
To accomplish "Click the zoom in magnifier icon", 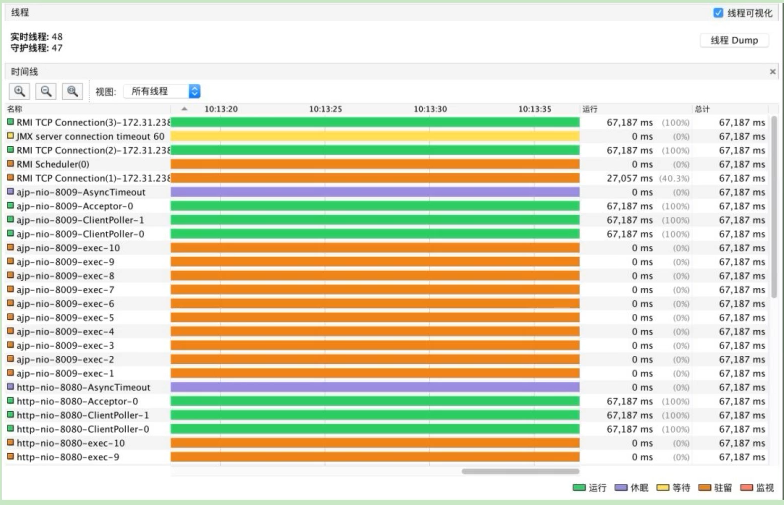I will [20, 91].
